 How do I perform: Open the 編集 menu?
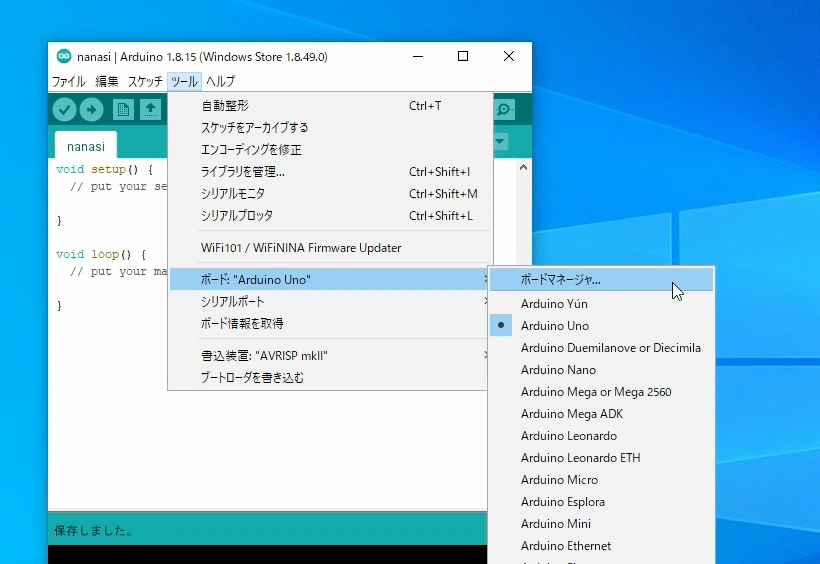[107, 82]
